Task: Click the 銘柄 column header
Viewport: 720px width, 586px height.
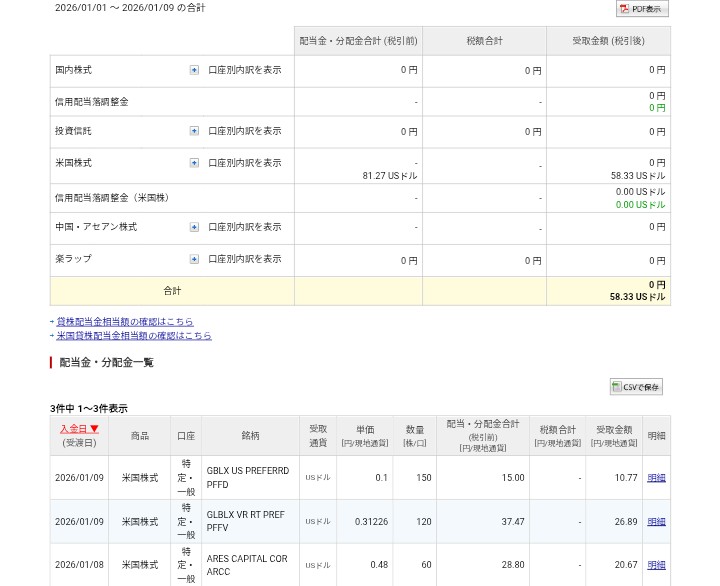Action: click(x=250, y=436)
